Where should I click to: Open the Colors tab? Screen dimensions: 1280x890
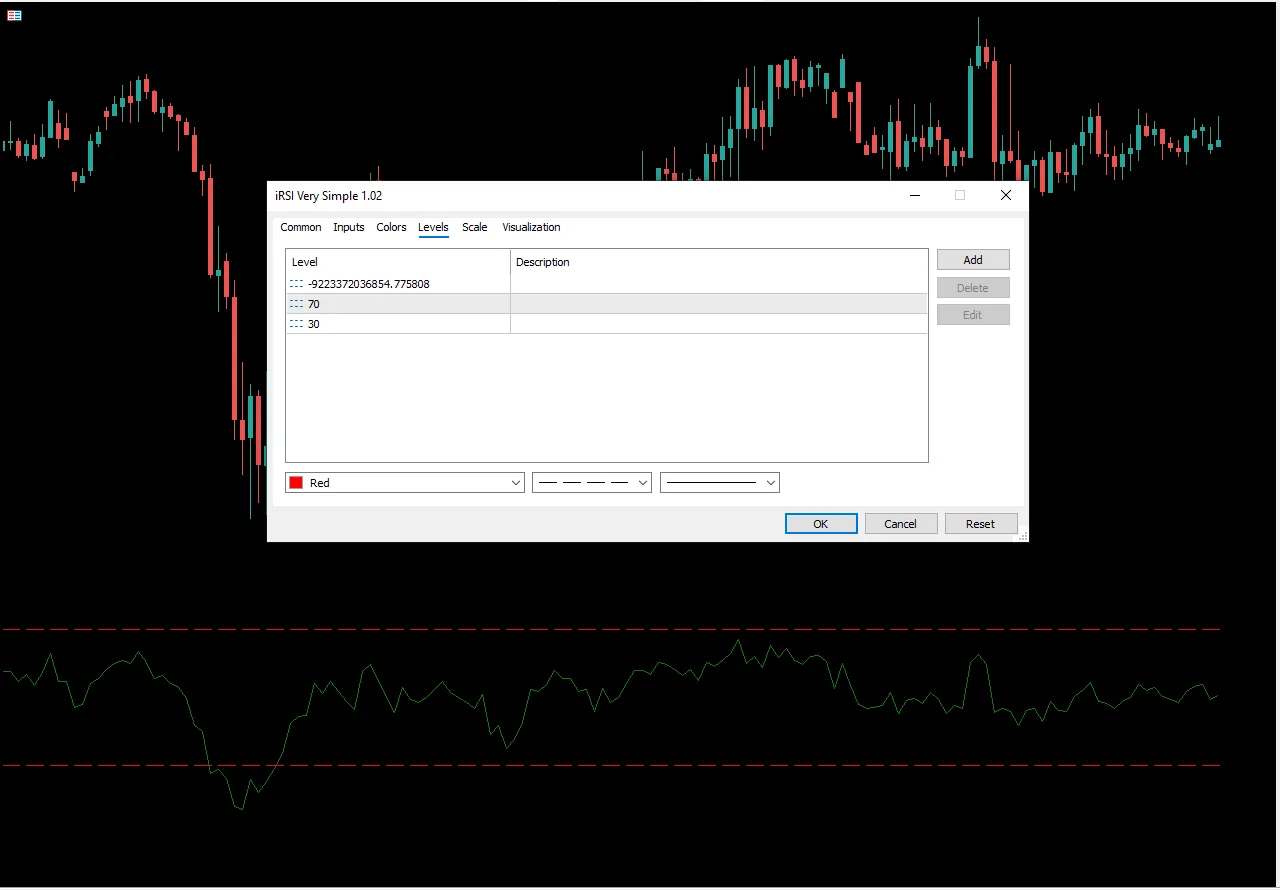point(391,227)
